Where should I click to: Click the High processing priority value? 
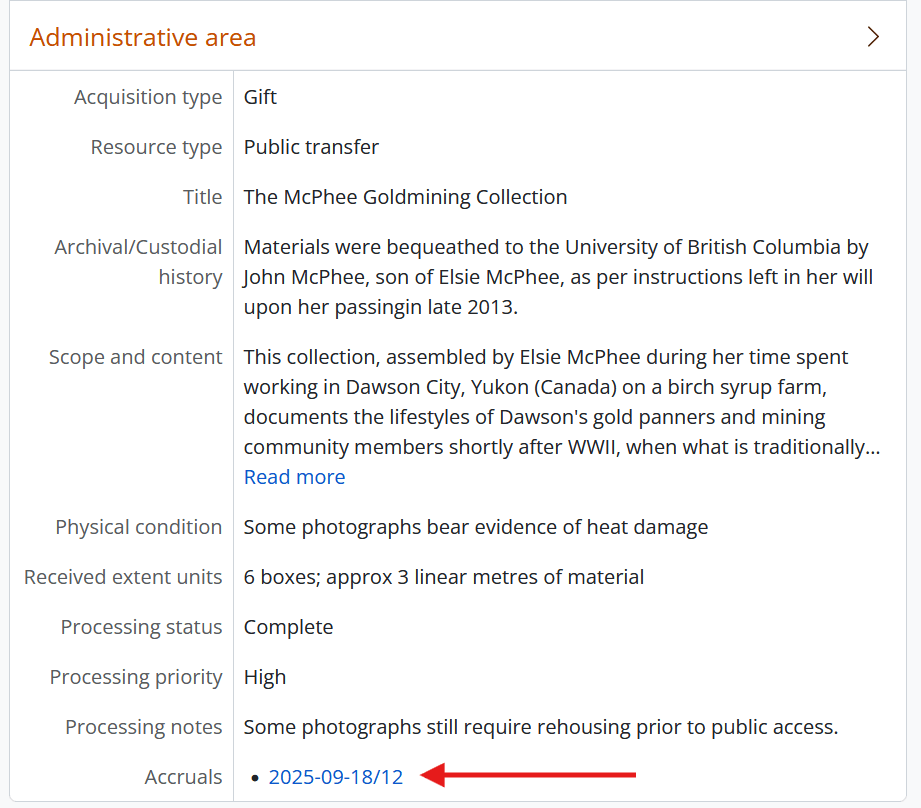[265, 677]
